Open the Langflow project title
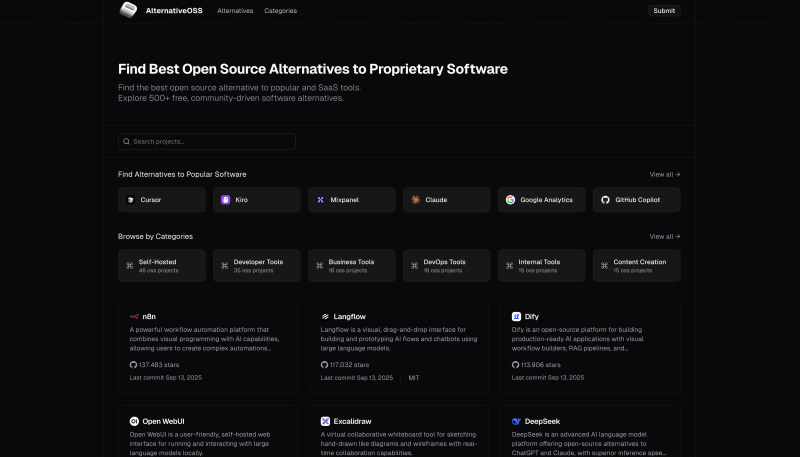 [349, 317]
